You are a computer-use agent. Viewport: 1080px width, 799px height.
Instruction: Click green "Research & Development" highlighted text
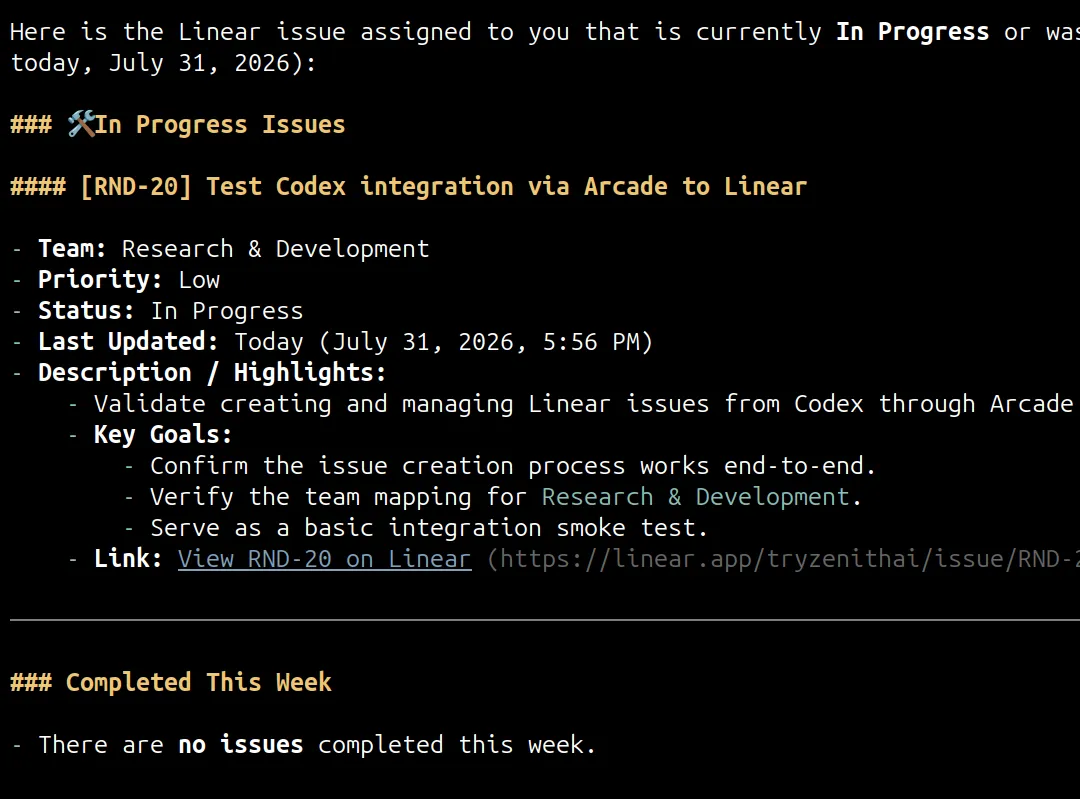point(696,497)
